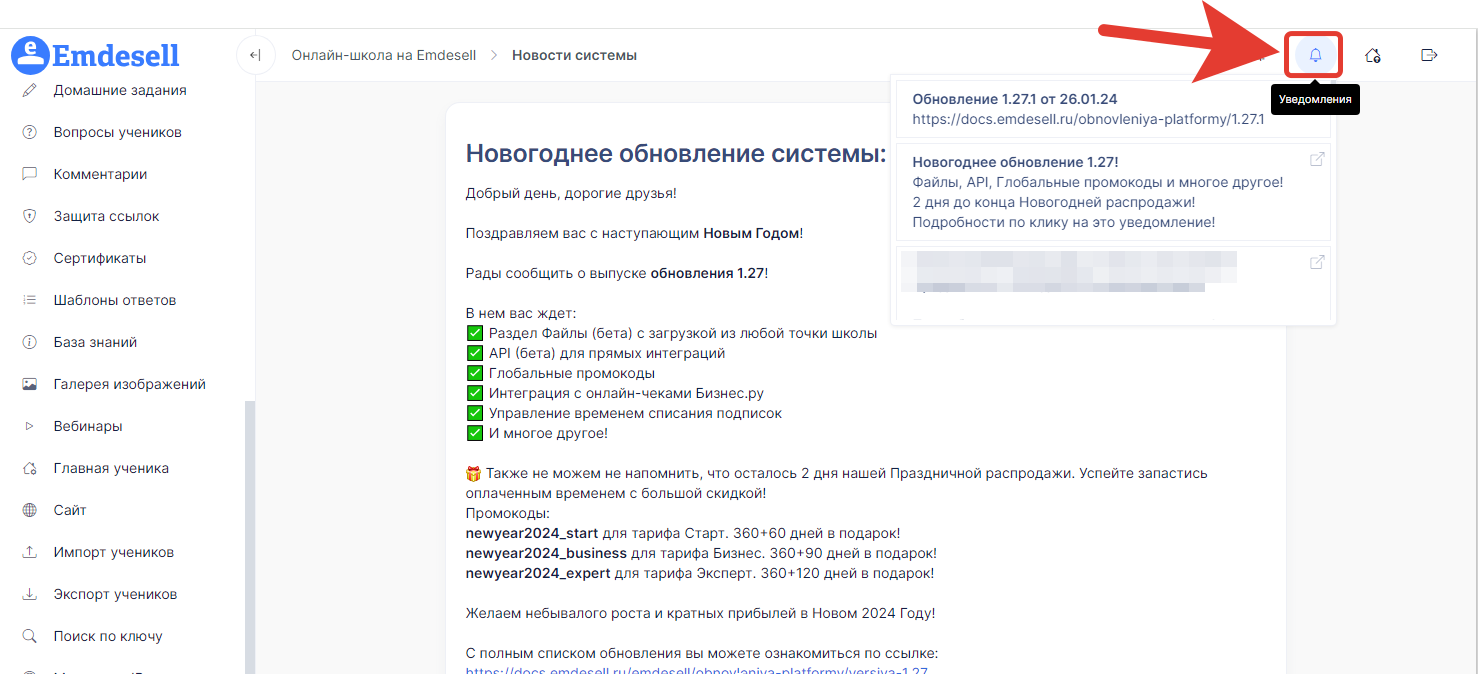1478x674 pixels.
Task: Open Вопросы учеников in the sidebar
Action: 117,132
